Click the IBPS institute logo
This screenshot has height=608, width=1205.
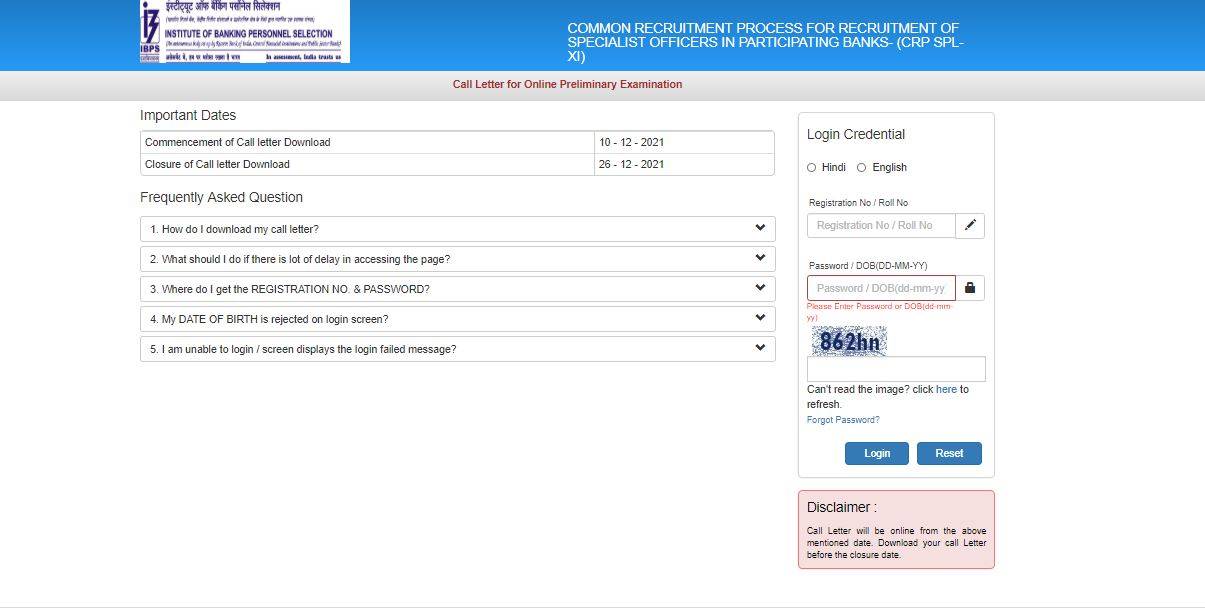(245, 32)
